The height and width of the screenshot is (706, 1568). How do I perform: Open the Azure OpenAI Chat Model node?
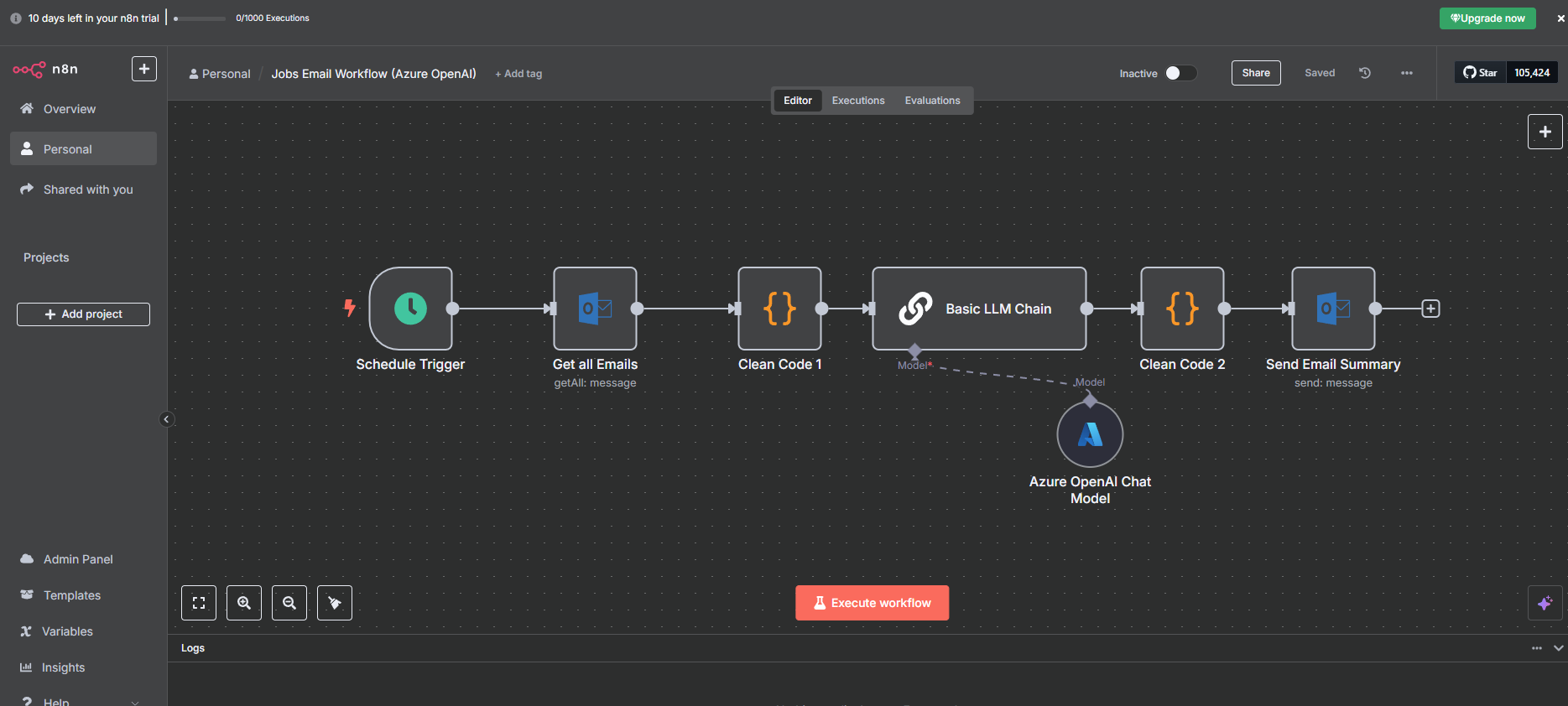pyautogui.click(x=1090, y=434)
